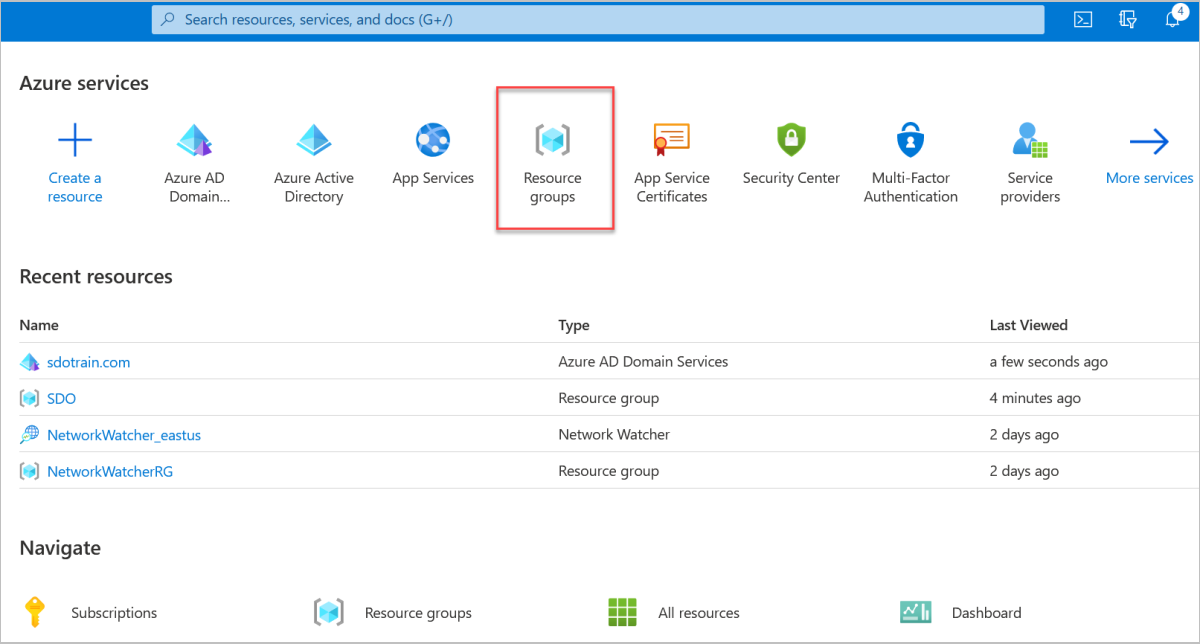Open the Multi-Factor Authentication icon
Viewport: 1200px width, 644px height.
tap(911, 141)
